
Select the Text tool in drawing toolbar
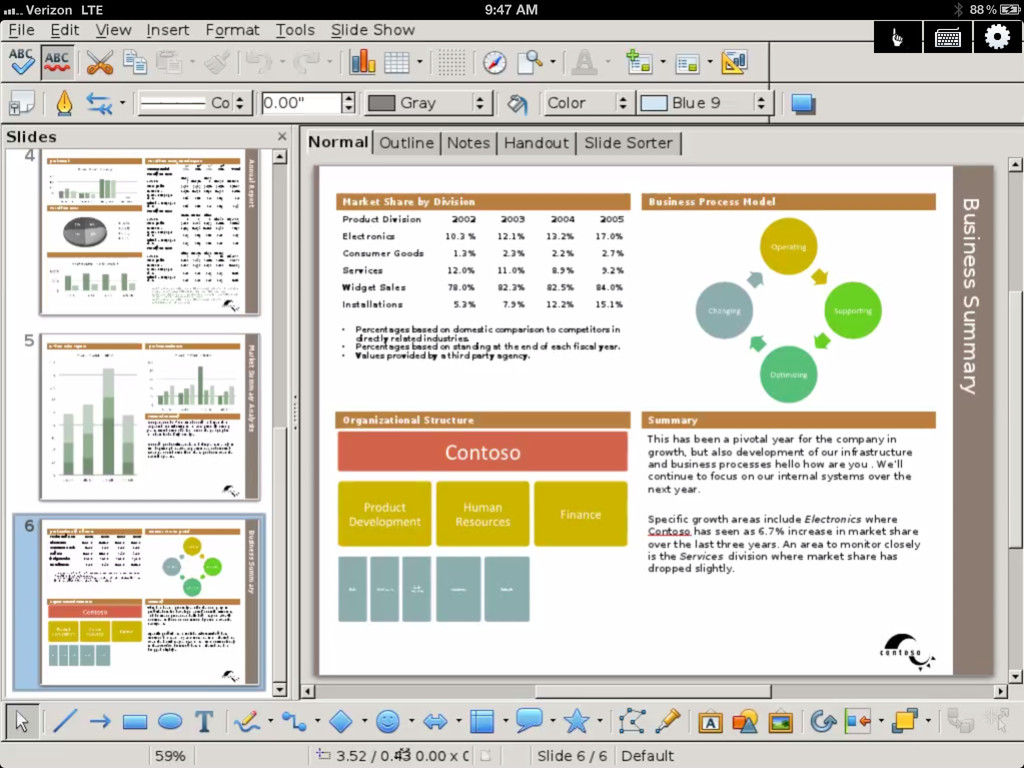204,722
